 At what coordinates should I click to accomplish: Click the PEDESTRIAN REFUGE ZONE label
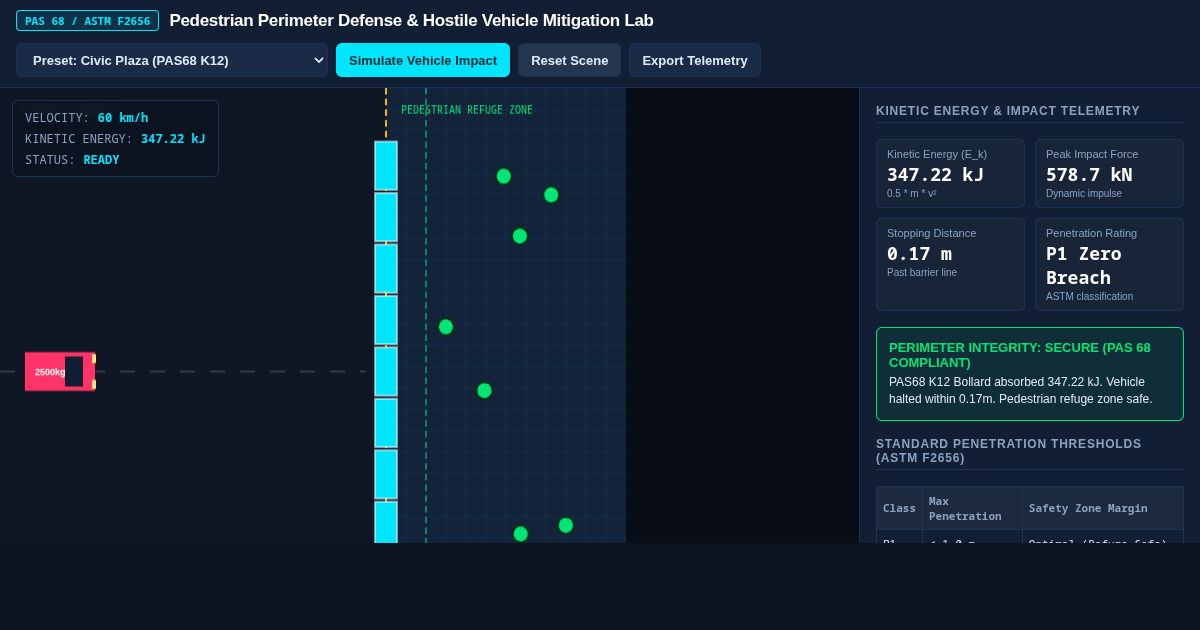click(x=467, y=110)
